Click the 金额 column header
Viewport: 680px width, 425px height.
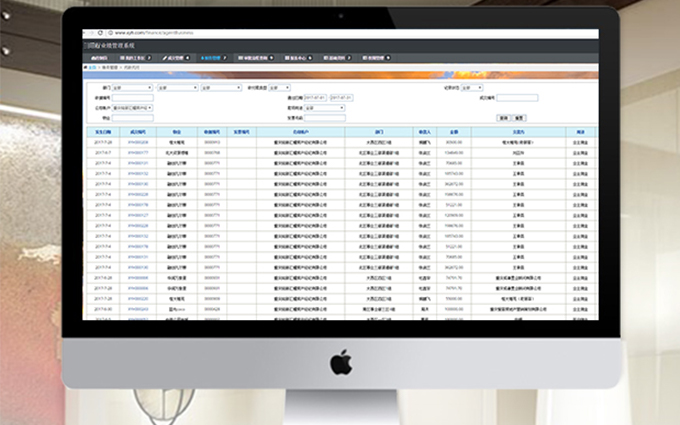[453, 131]
